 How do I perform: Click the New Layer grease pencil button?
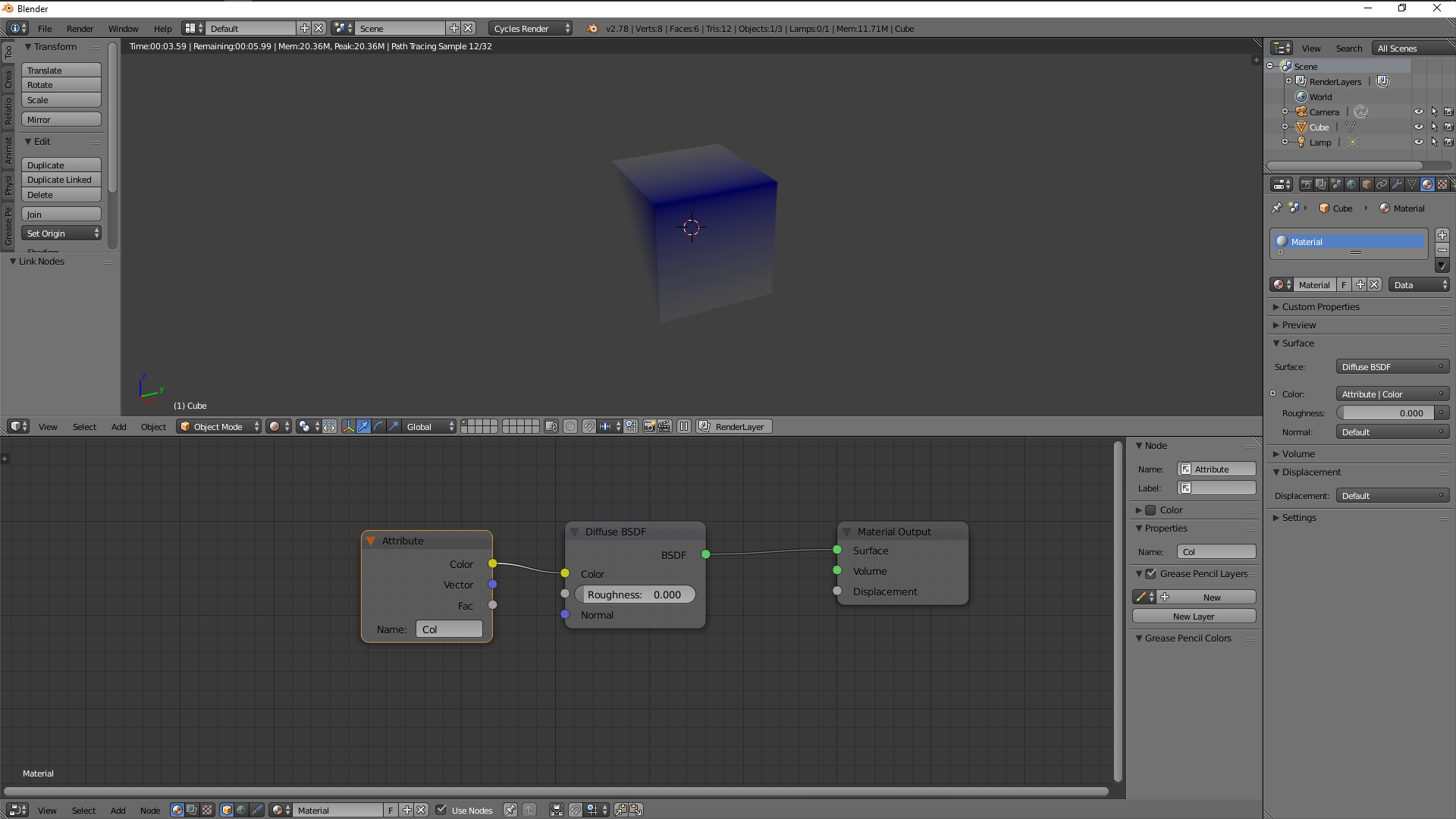[1194, 617]
